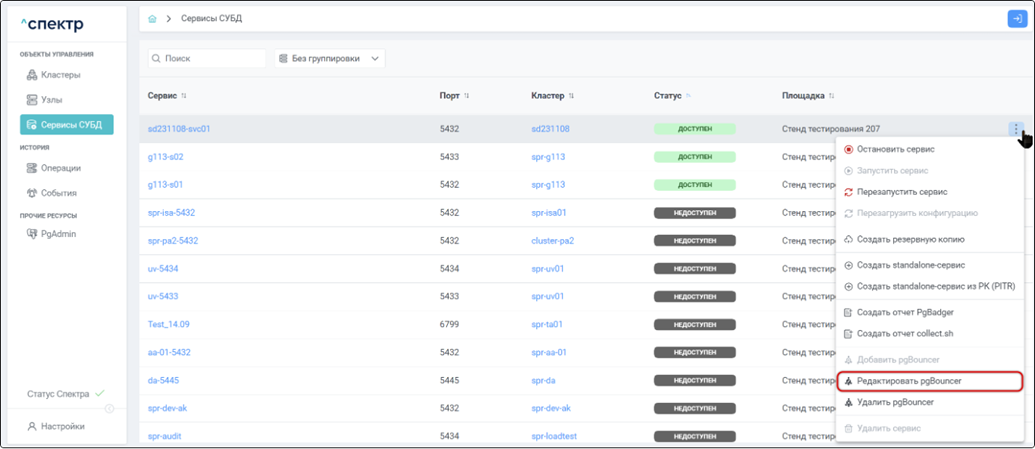
Task: Click sort icon next to Сервис column
Action: point(184,96)
